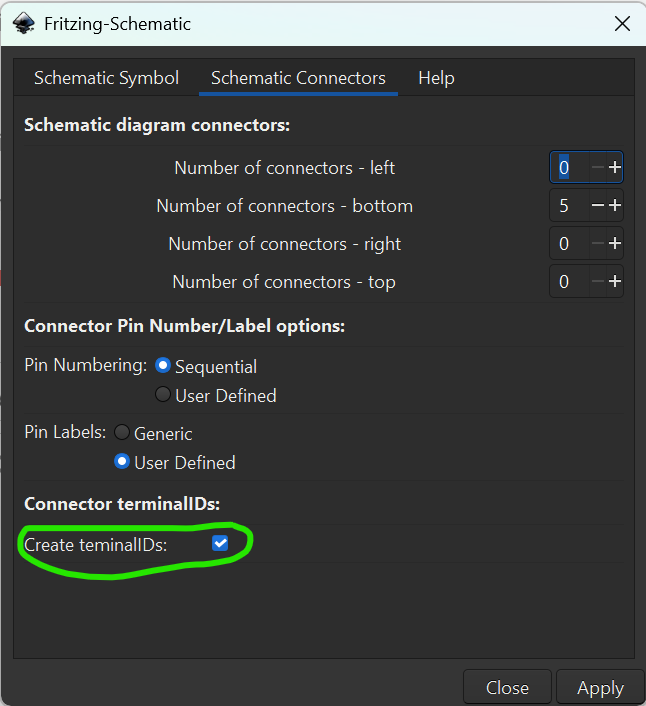Image resolution: width=646 pixels, height=706 pixels.
Task: Click the Apply button
Action: click(600, 688)
